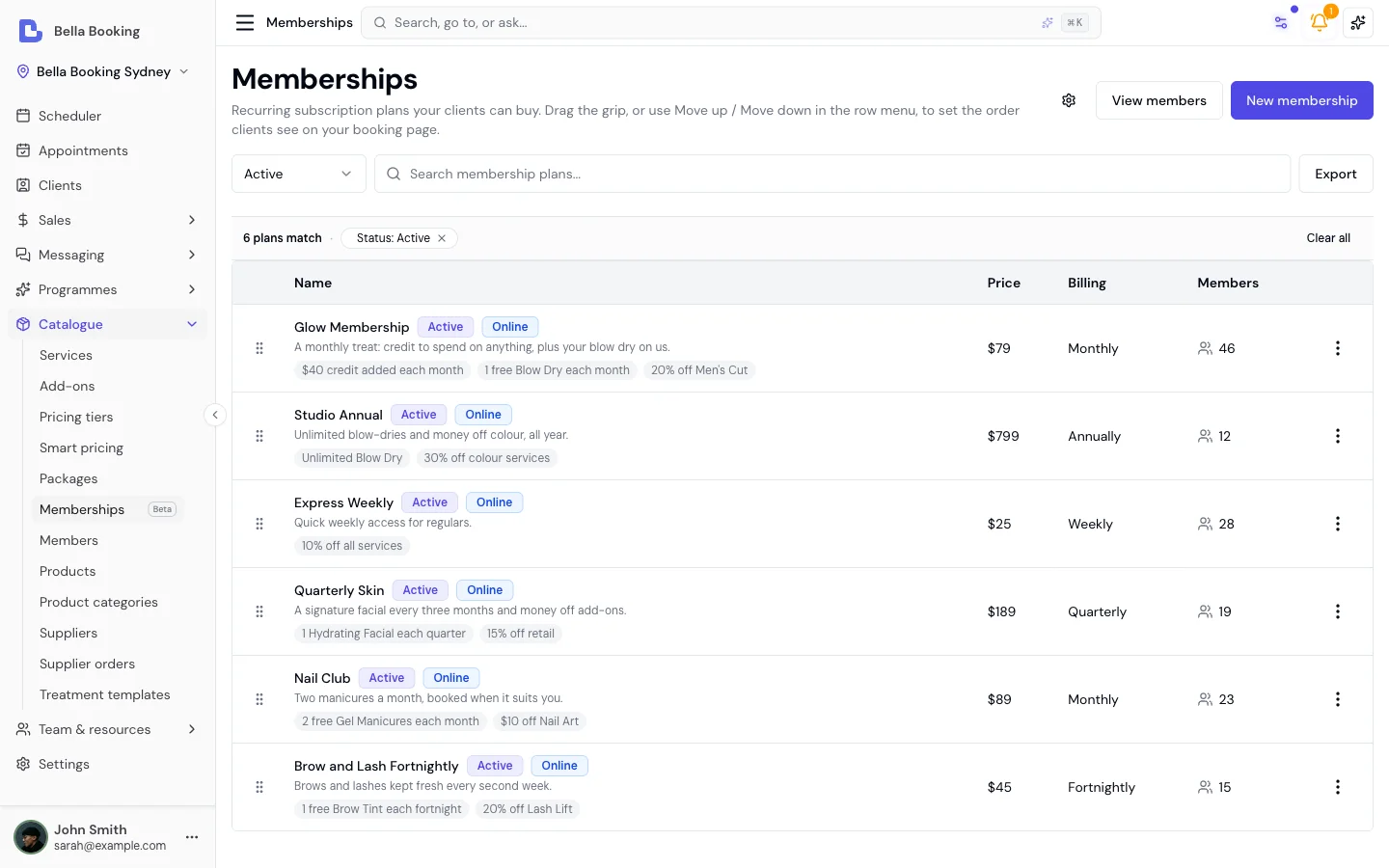The width and height of the screenshot is (1389, 868).
Task: Open memberships settings gear icon
Action: tap(1069, 100)
